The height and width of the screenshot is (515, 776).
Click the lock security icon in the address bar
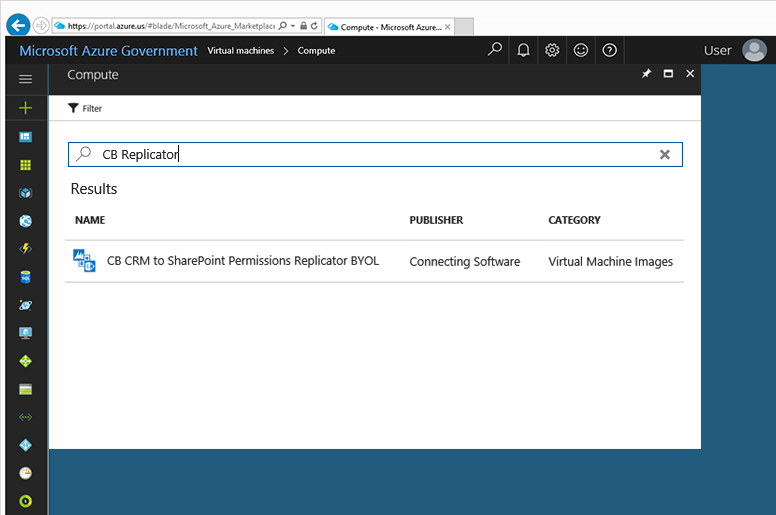click(x=303, y=26)
